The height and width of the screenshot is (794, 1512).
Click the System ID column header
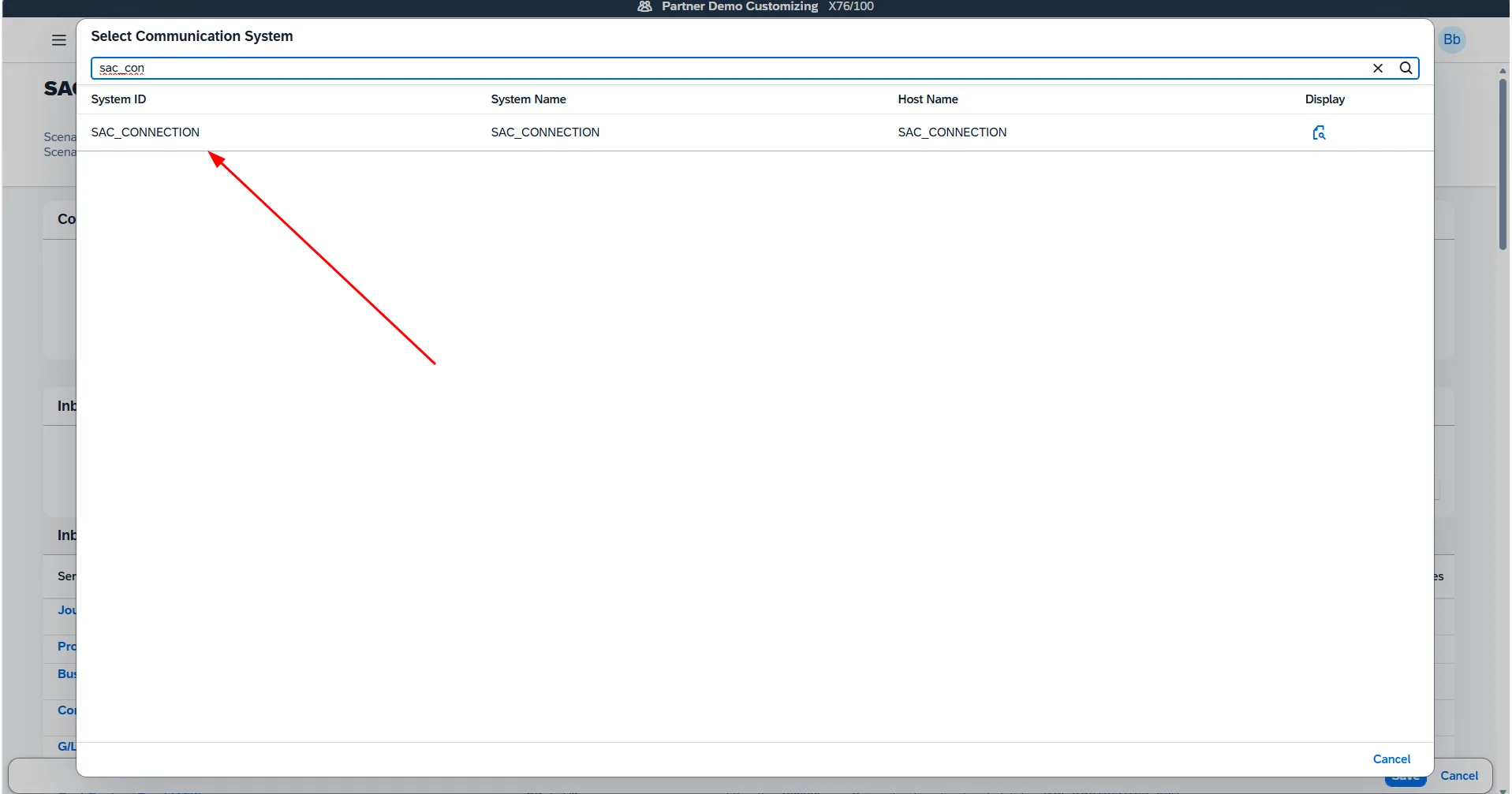click(x=118, y=99)
